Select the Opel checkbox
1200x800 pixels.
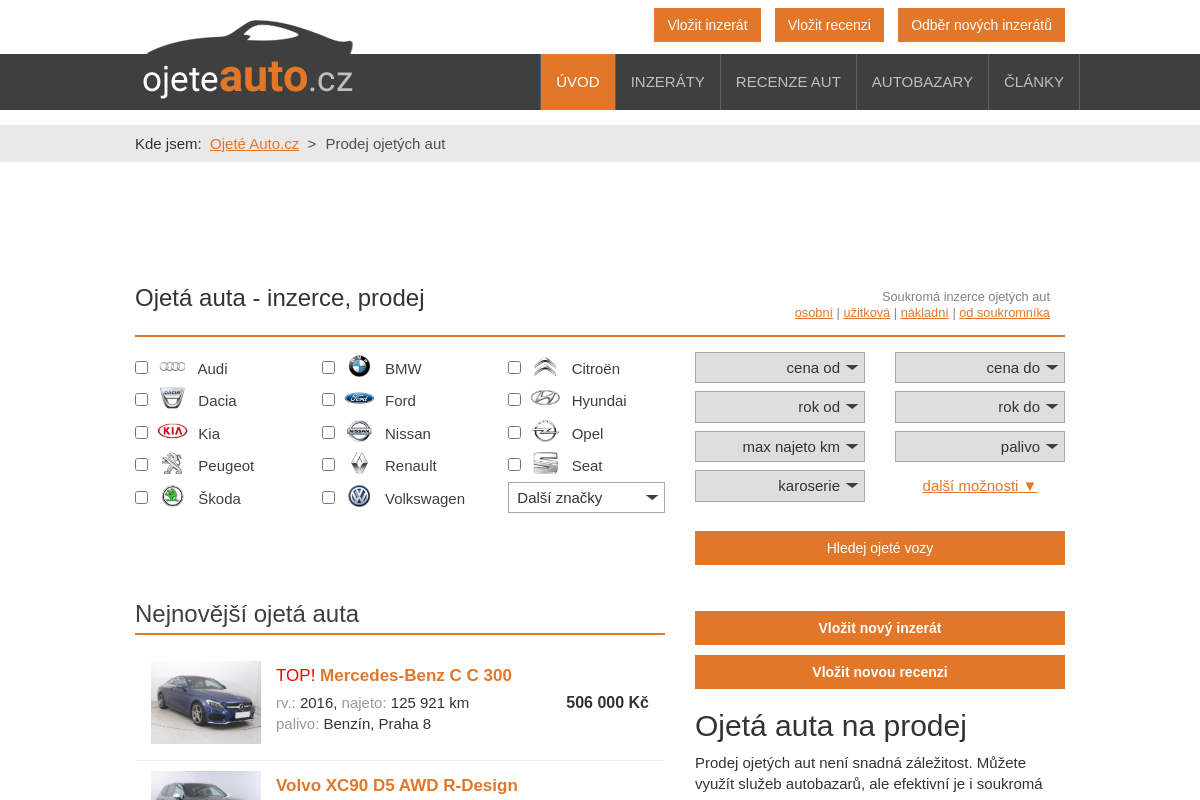[x=514, y=432]
